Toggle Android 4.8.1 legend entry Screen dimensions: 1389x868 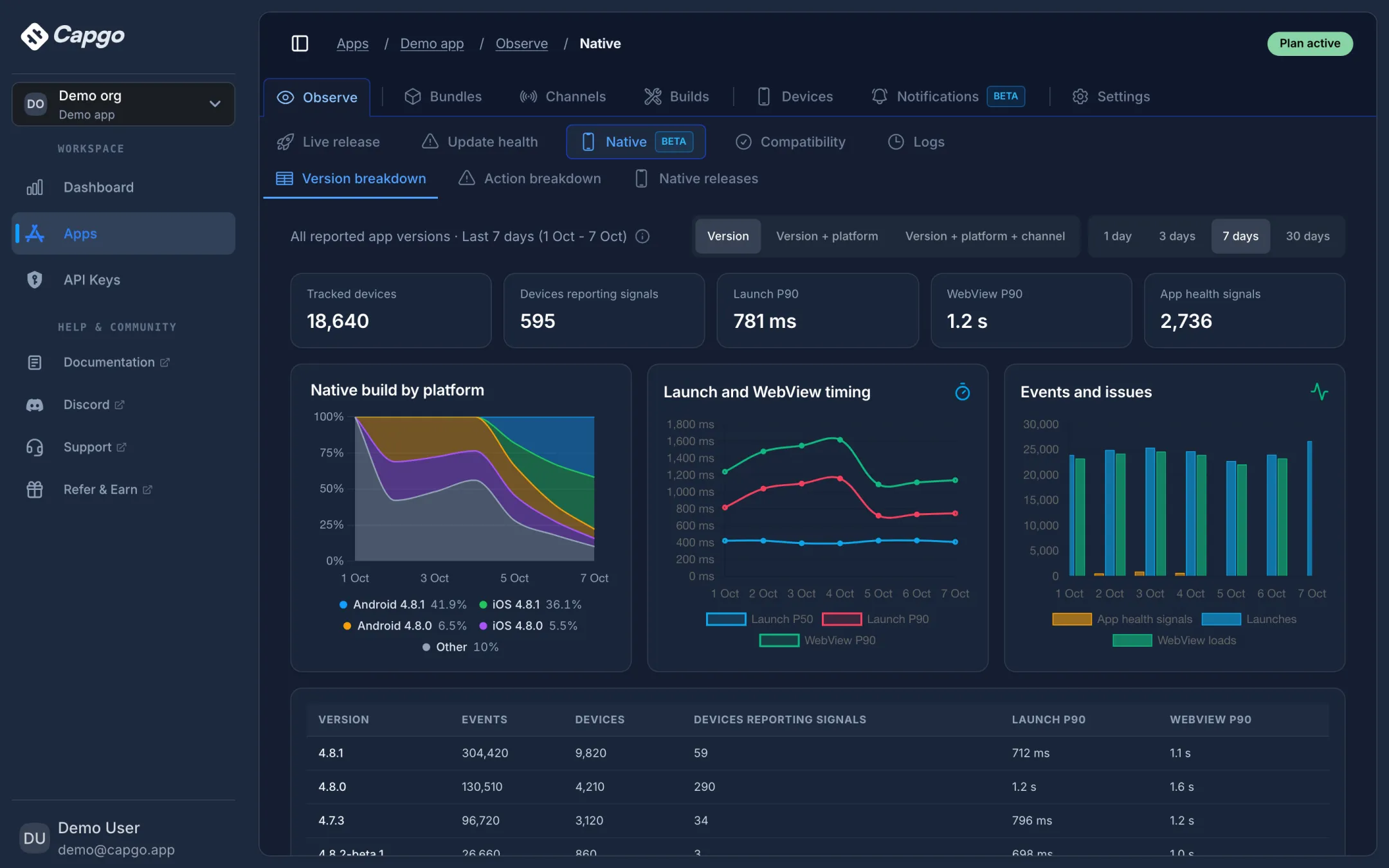[403, 604]
